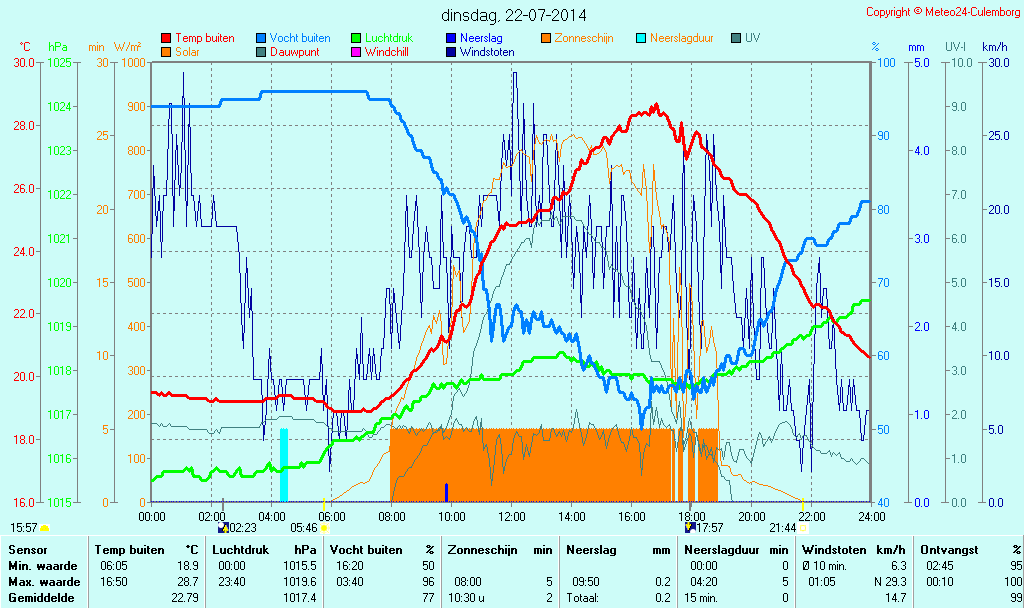The height and width of the screenshot is (608, 1026).
Task: Click the yellow icon next to 15:57
Action: (x=44, y=527)
